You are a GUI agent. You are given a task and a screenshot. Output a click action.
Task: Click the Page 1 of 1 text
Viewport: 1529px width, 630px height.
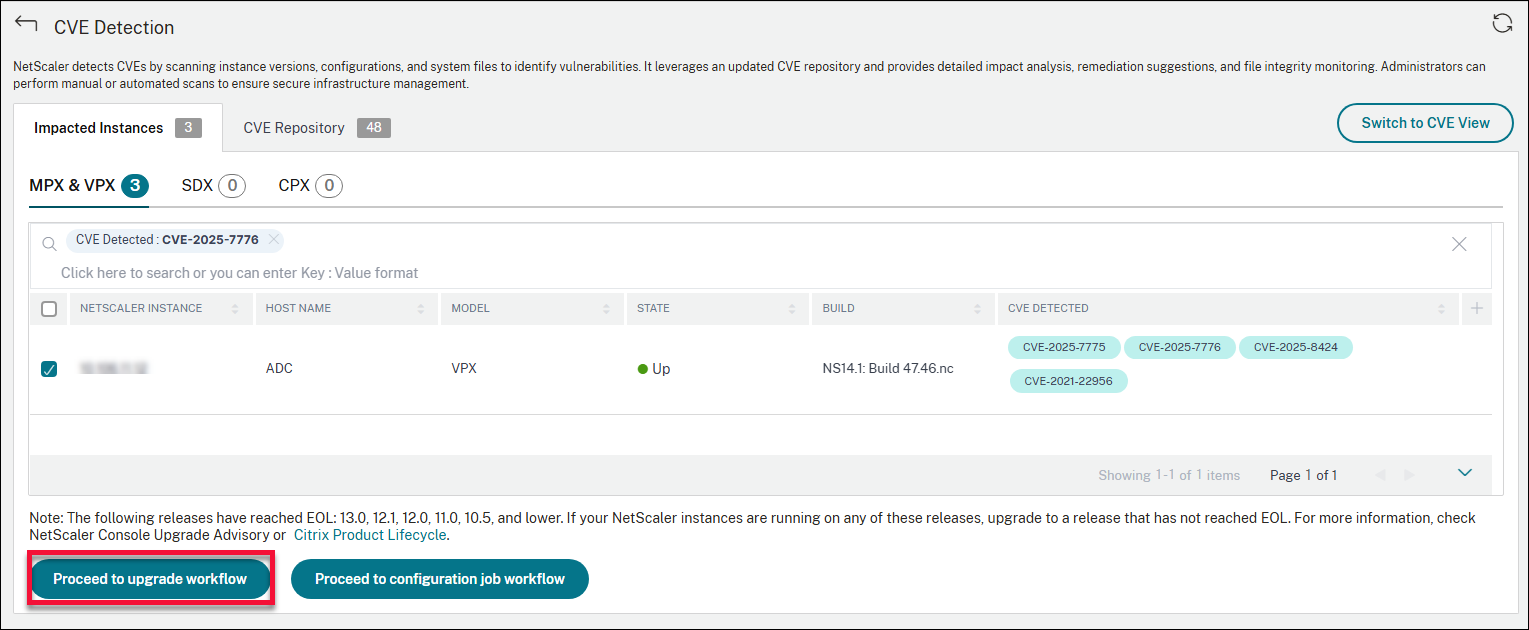(1303, 475)
